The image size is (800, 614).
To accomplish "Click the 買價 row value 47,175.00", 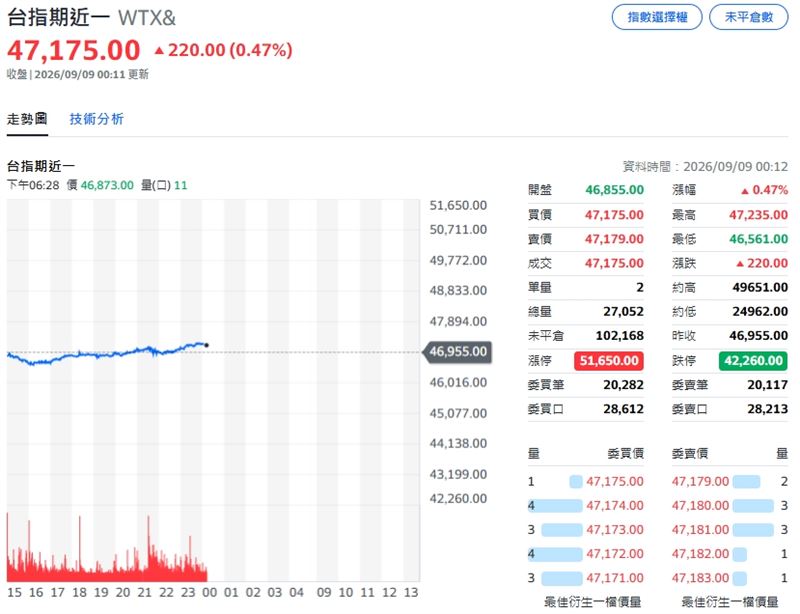I will pos(614,215).
